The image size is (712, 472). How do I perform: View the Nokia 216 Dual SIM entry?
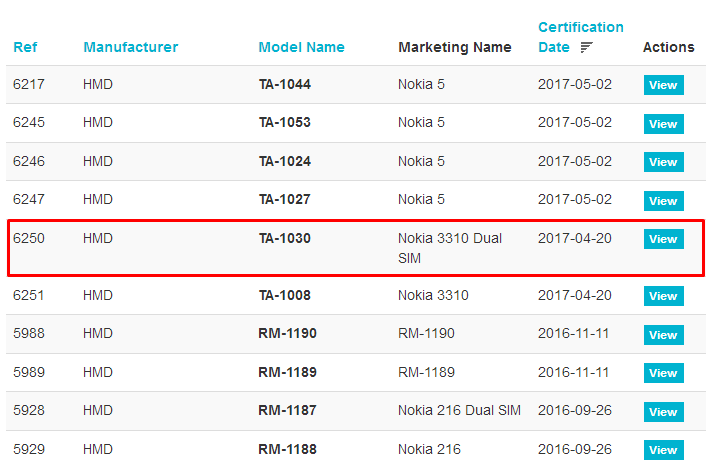click(663, 412)
